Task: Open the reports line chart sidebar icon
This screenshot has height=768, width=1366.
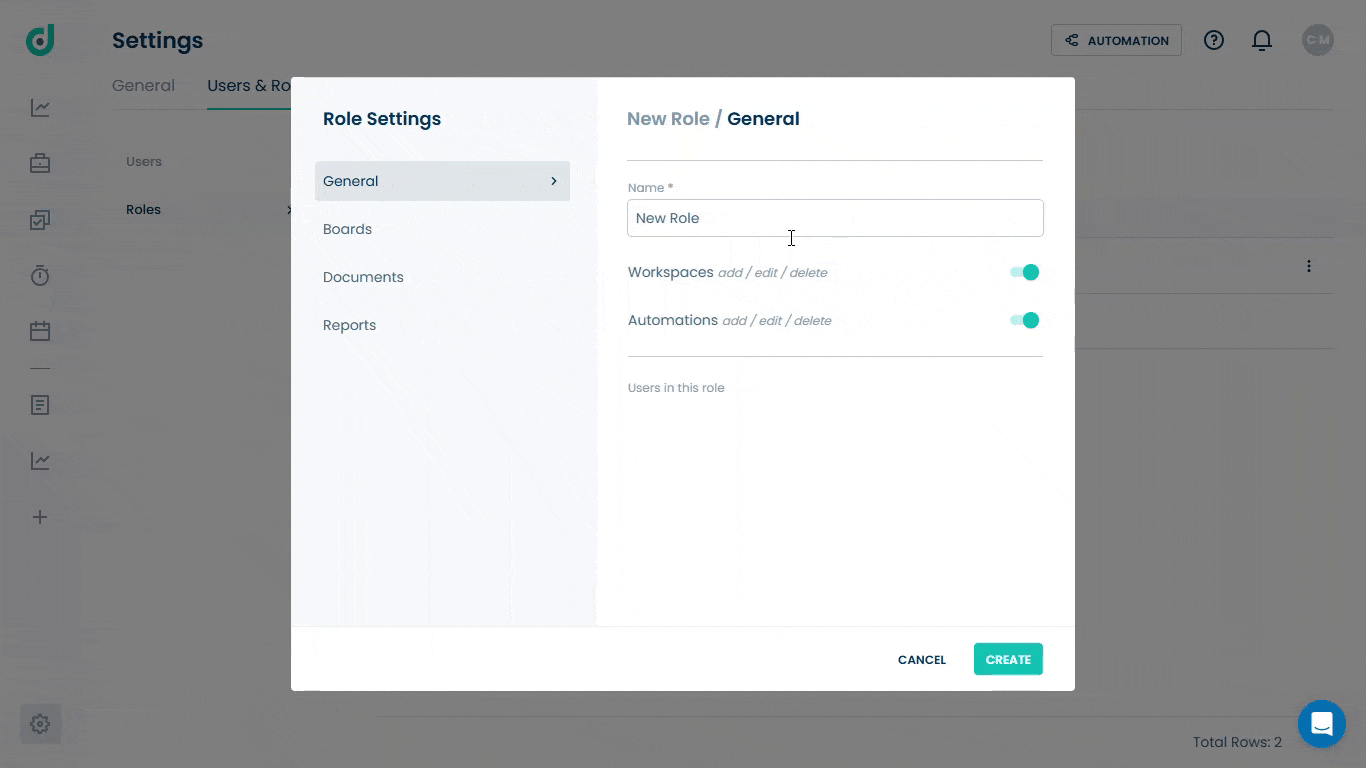Action: pyautogui.click(x=40, y=461)
